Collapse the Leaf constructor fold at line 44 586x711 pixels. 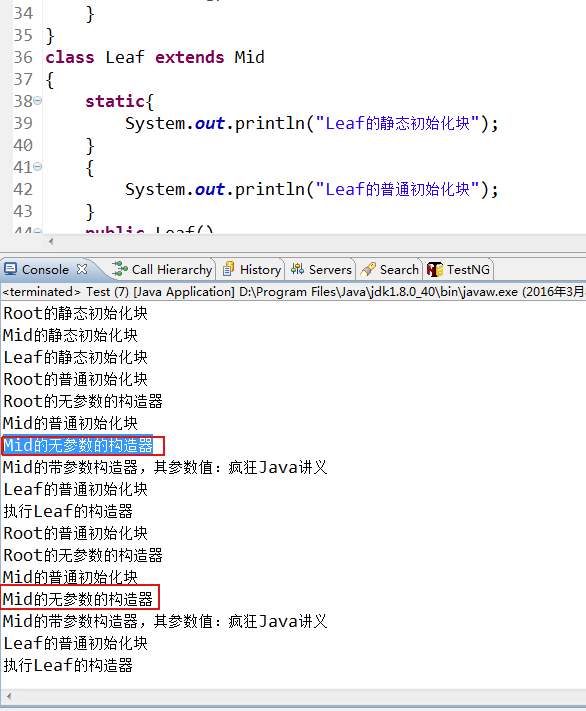click(38, 231)
